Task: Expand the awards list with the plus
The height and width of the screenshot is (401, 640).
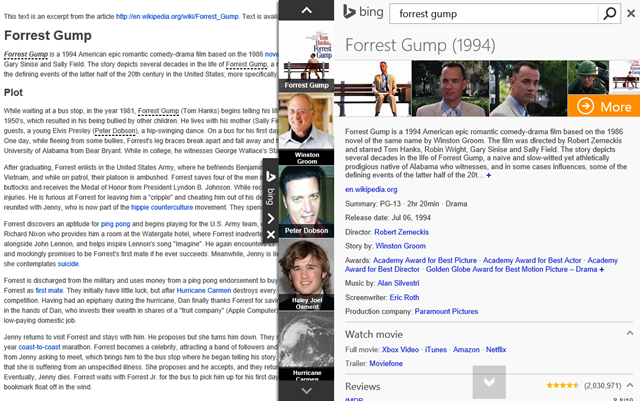Action: [x=601, y=270]
